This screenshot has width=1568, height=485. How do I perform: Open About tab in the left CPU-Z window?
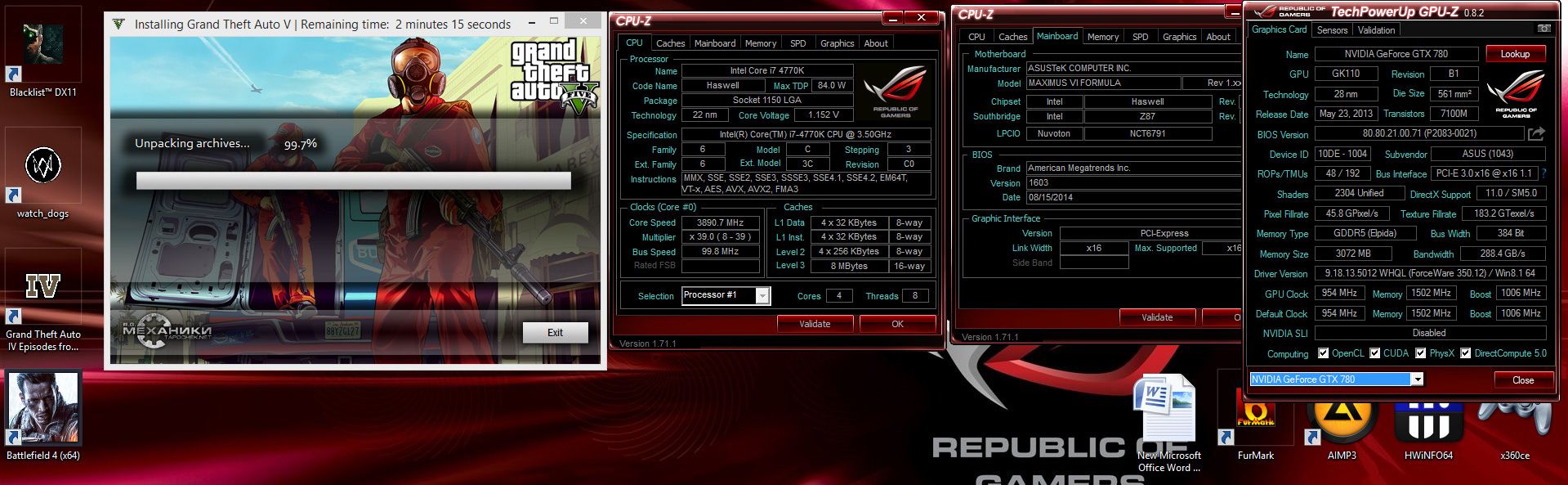point(876,43)
